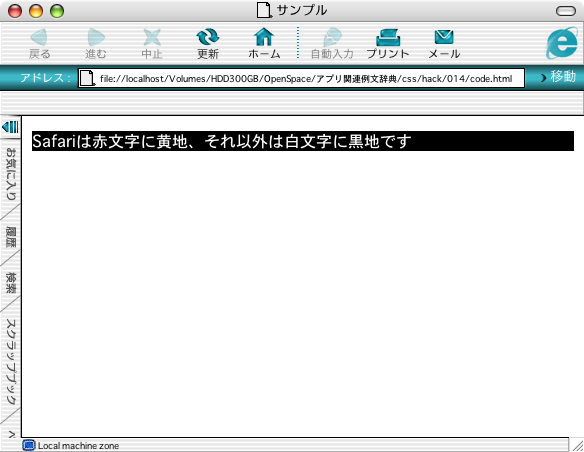Viewport: 584px width, 452px height.
Task: Click the Stop (中止) toolbar icon
Action: [152, 37]
